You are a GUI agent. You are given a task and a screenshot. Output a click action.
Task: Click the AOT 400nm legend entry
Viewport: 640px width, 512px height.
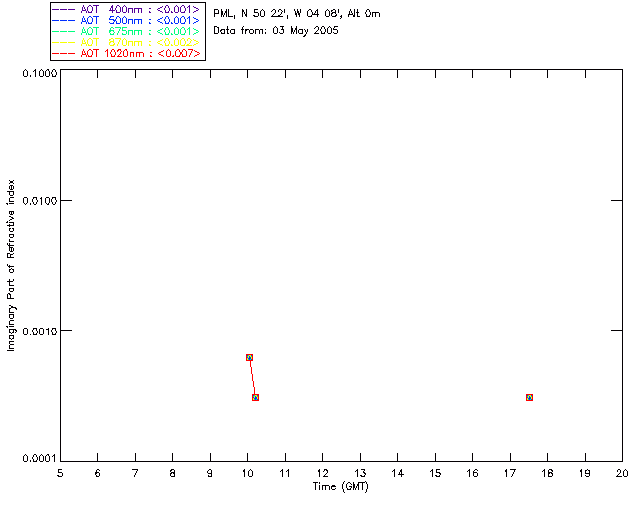[126, 9]
